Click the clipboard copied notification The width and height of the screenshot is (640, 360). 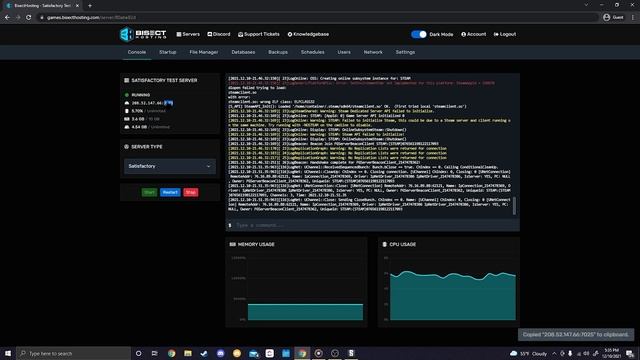pos(576,335)
